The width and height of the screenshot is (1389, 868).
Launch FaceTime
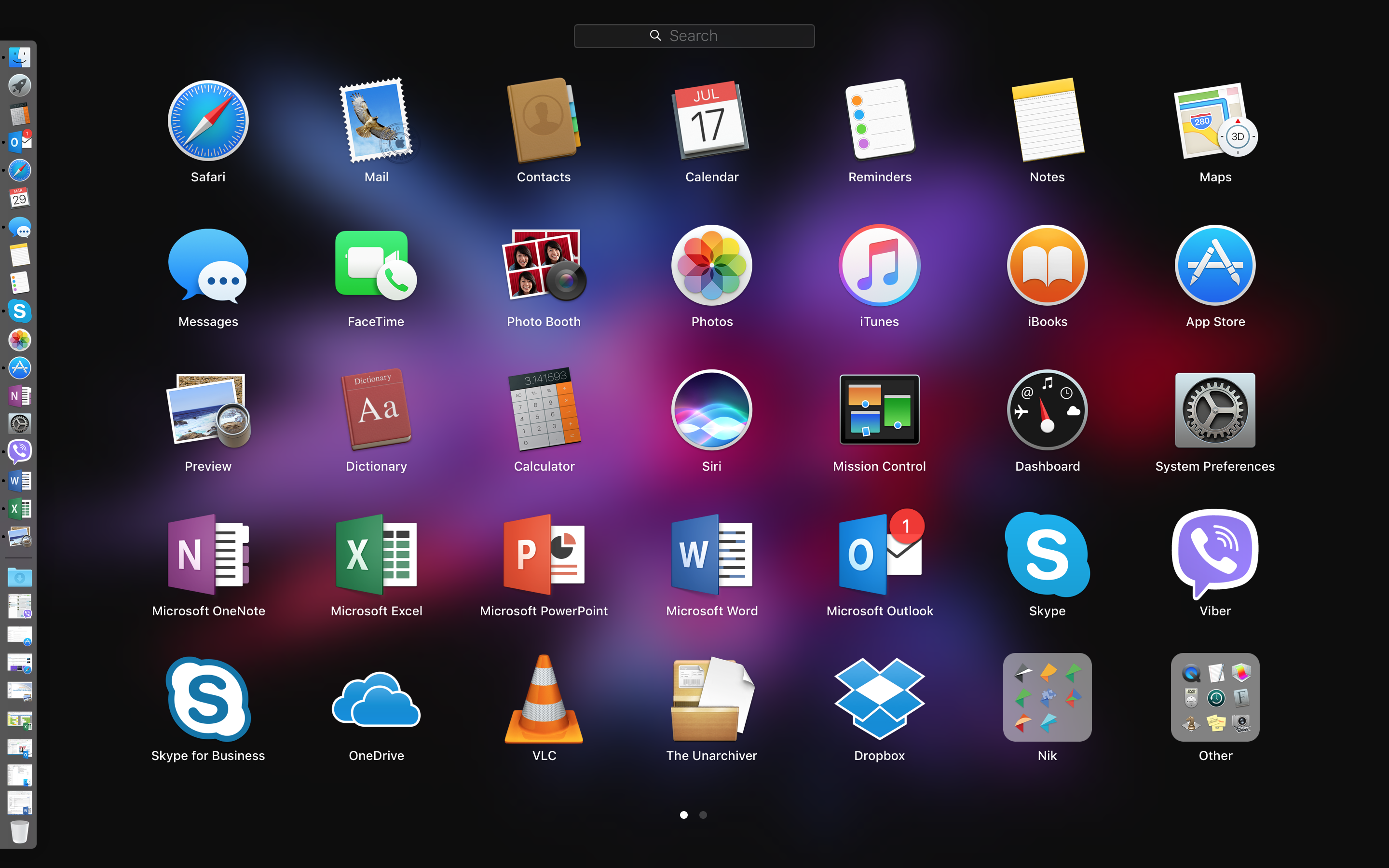coord(376,265)
